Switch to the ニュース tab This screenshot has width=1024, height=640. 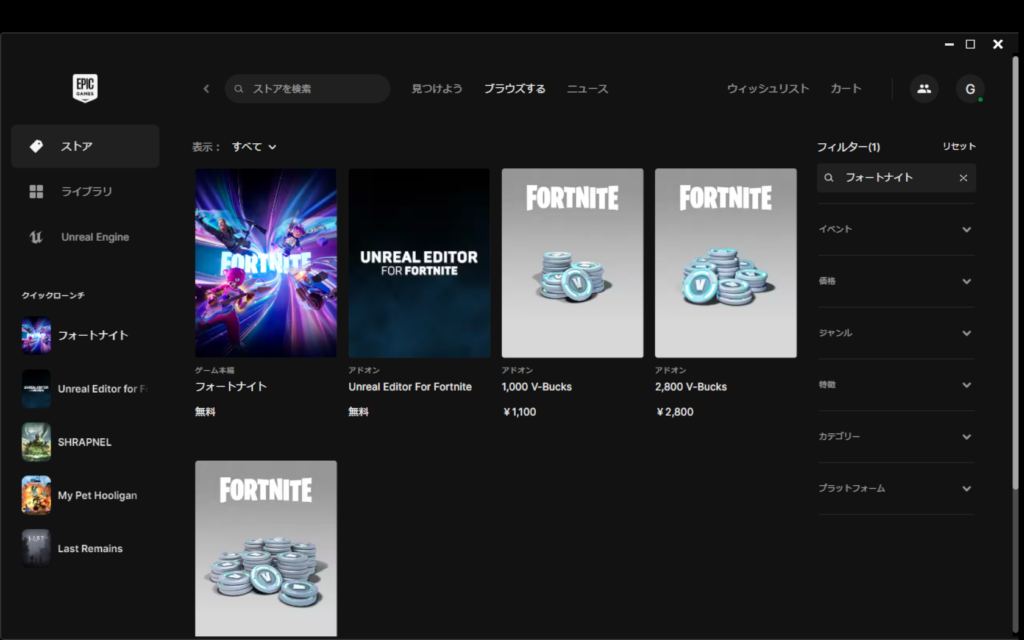[588, 89]
